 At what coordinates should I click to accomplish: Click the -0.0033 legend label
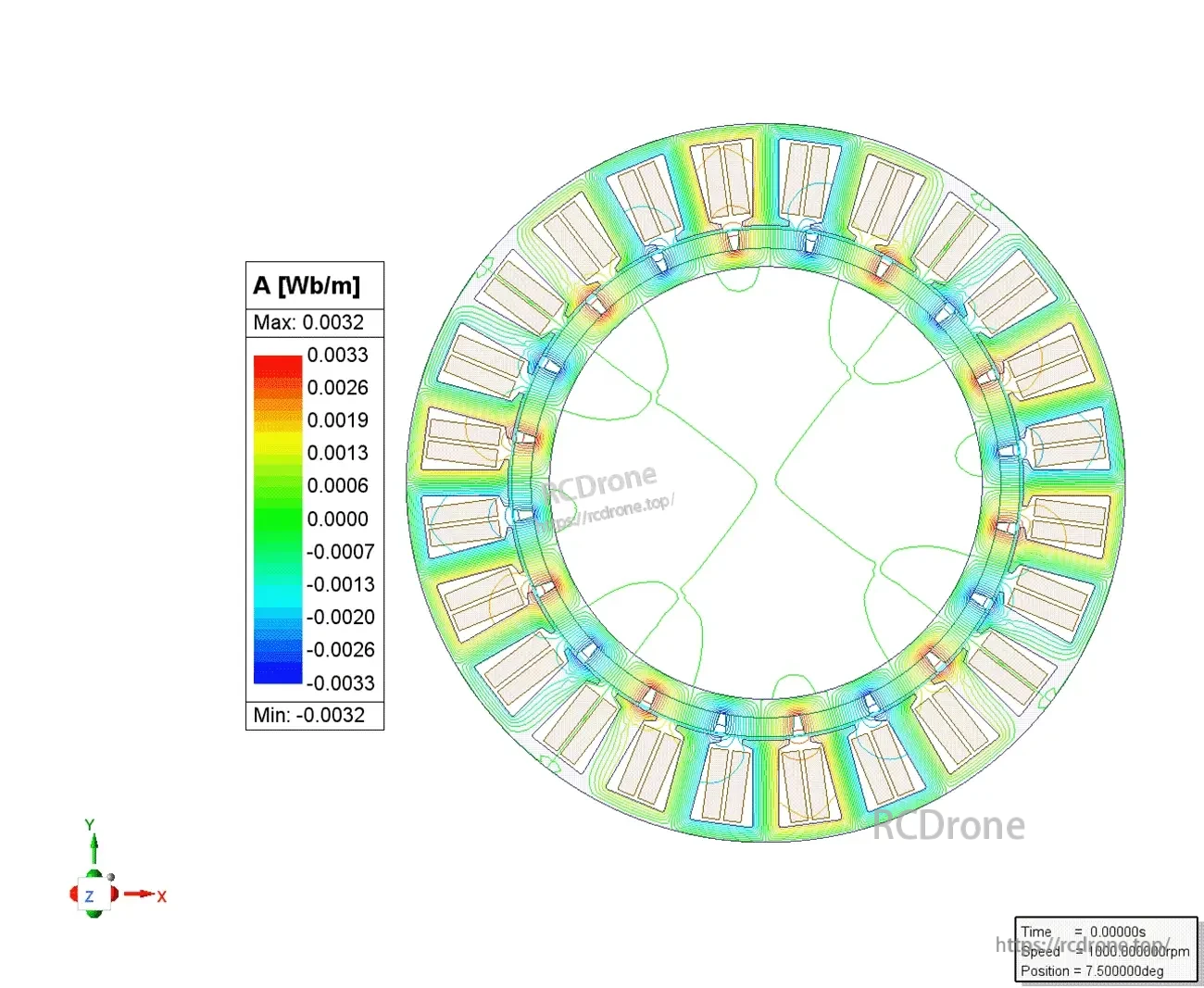341,683
